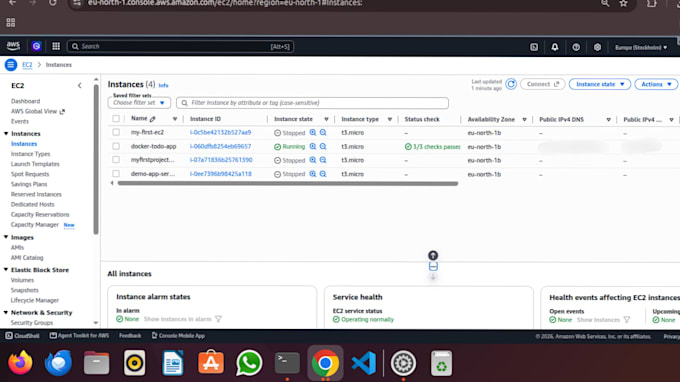Zoom-out filter for demo-app-ser state
The width and height of the screenshot is (680, 382).
[x=323, y=174]
